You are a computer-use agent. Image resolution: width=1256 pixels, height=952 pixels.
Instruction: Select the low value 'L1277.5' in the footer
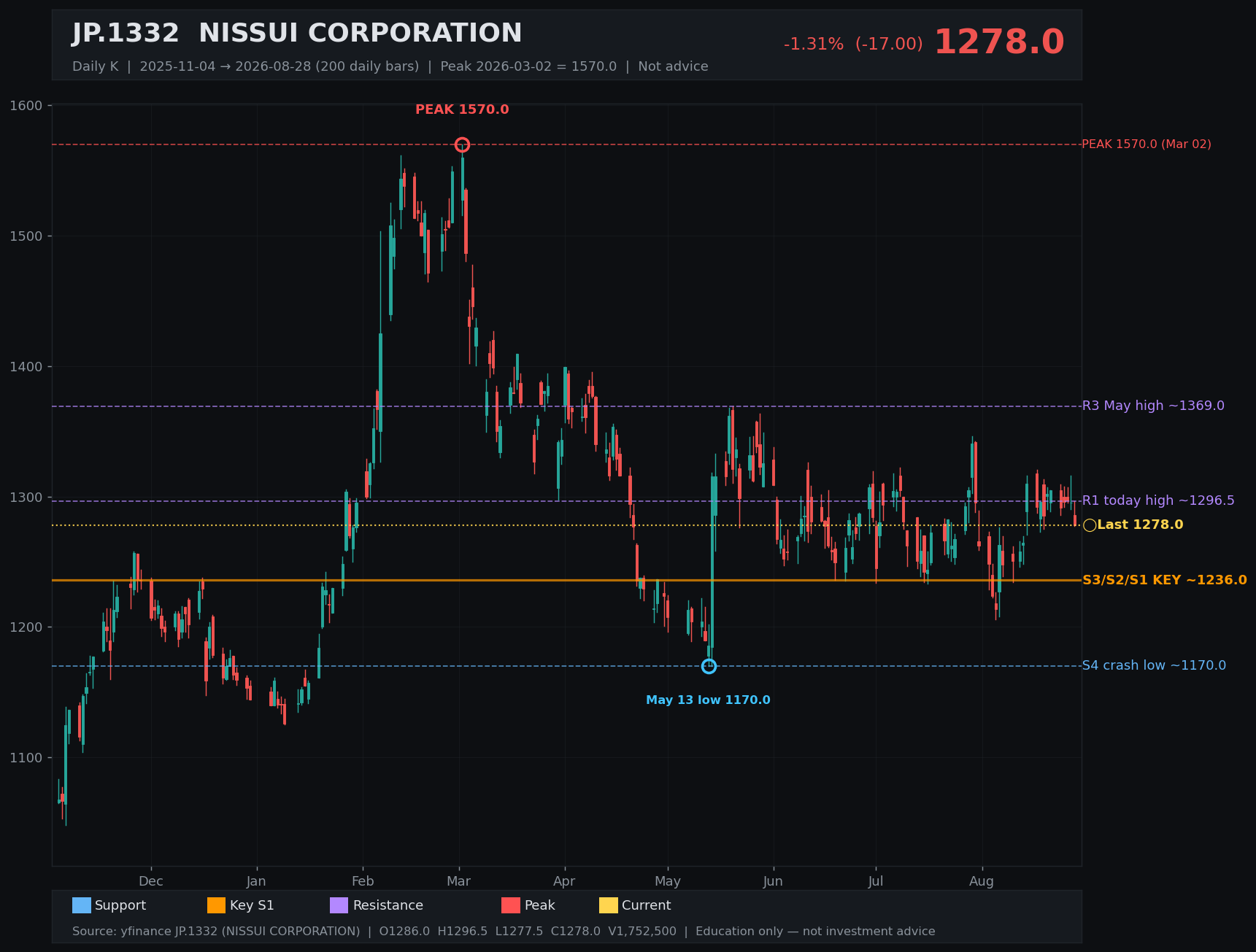(x=519, y=932)
